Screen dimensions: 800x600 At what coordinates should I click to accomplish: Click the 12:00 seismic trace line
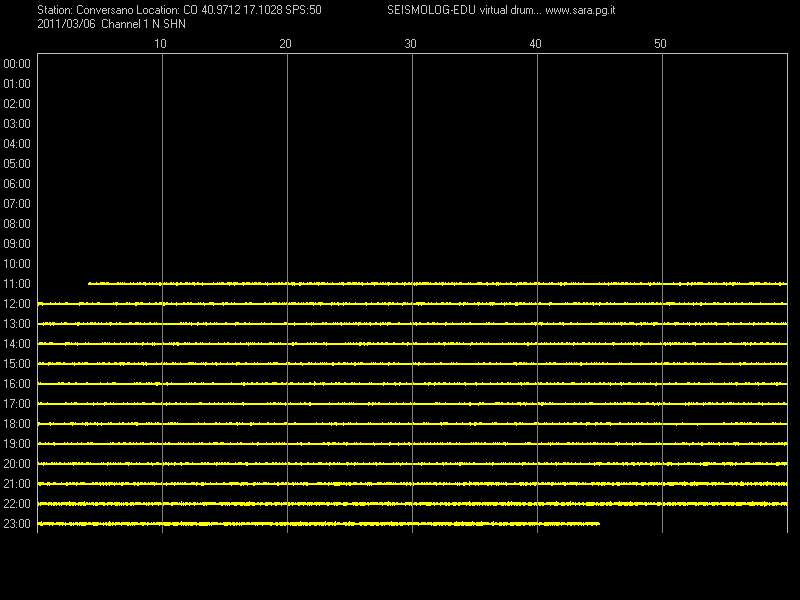412,304
